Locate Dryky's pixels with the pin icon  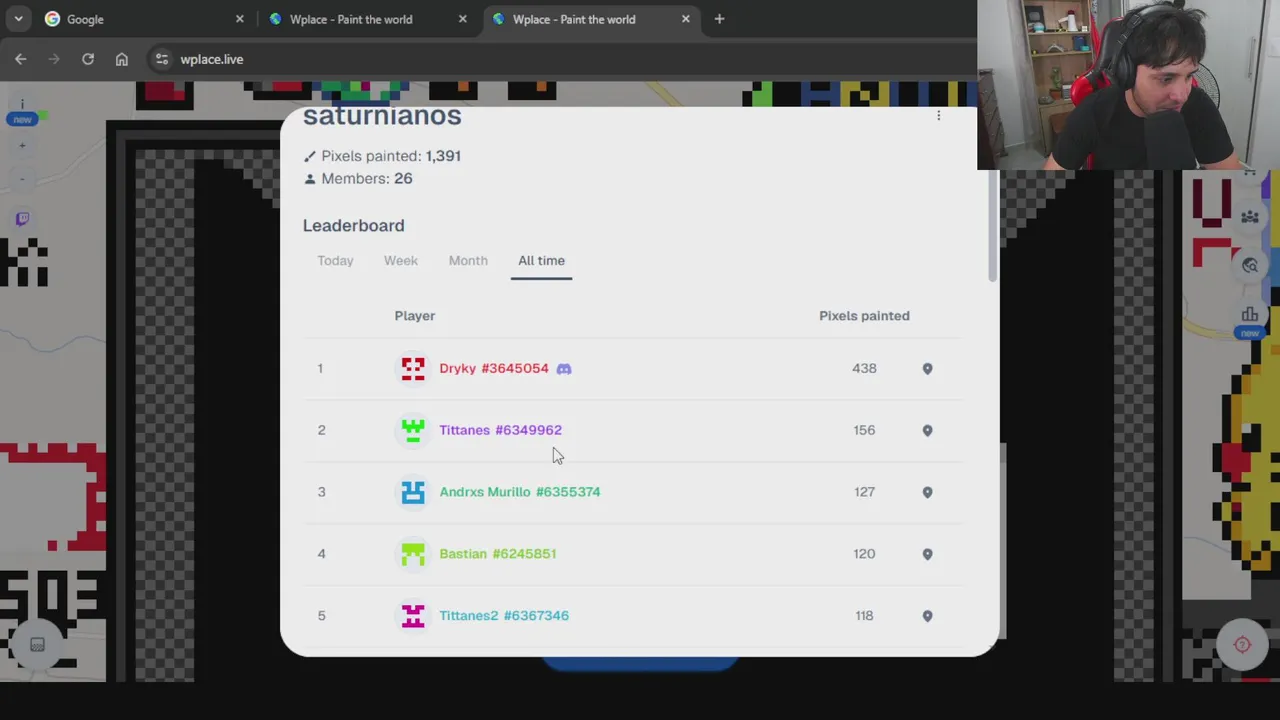927,369
